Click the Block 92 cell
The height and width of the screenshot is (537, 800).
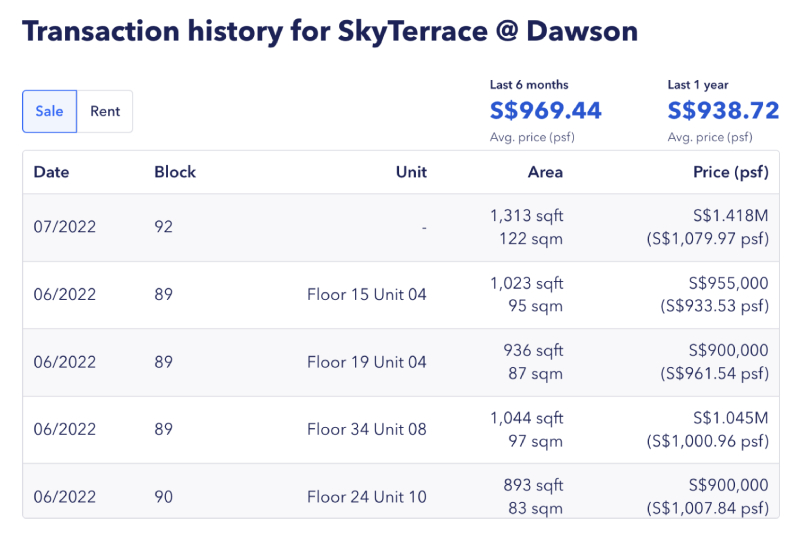164,227
